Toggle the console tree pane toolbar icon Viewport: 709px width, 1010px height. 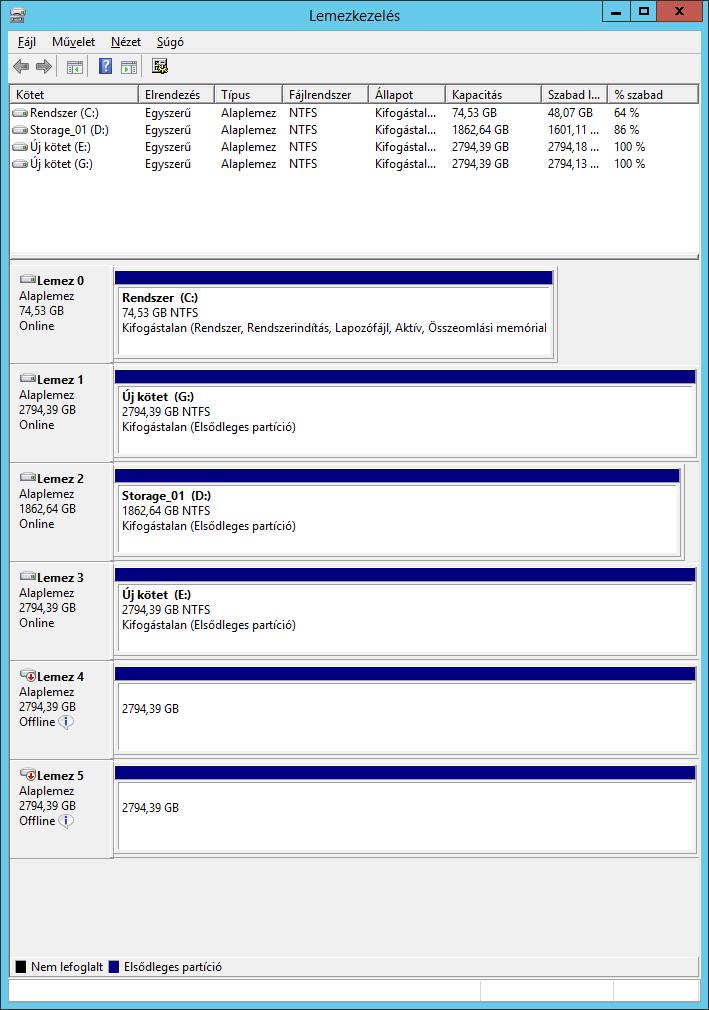(75, 66)
